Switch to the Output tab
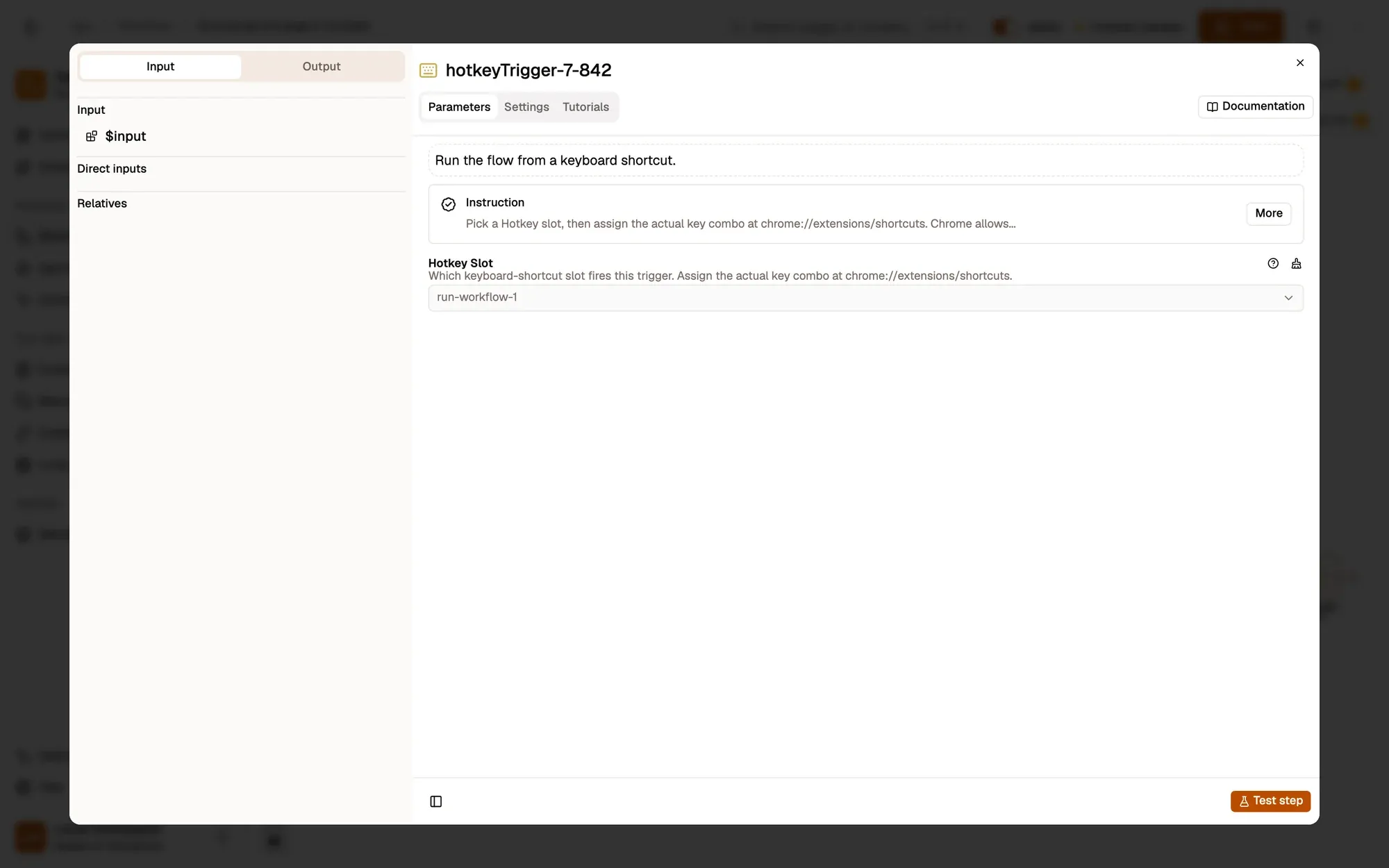 tap(321, 67)
